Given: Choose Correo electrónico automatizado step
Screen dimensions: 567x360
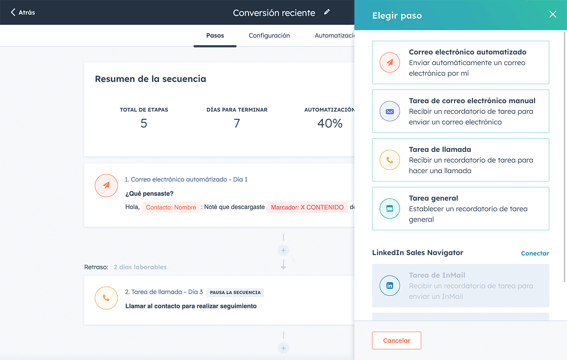Looking at the screenshot, I should point(460,63).
